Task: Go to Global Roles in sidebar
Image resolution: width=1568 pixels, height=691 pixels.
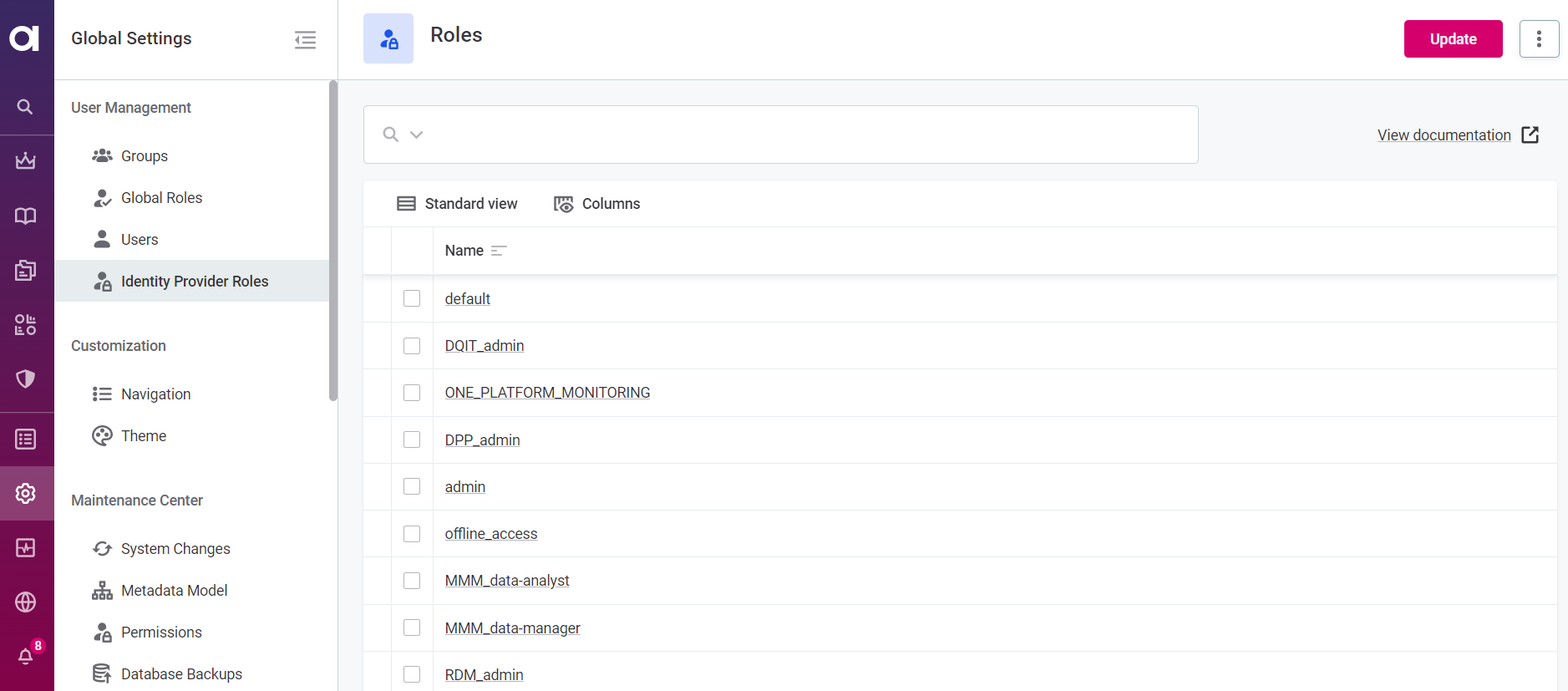Action: (x=161, y=198)
